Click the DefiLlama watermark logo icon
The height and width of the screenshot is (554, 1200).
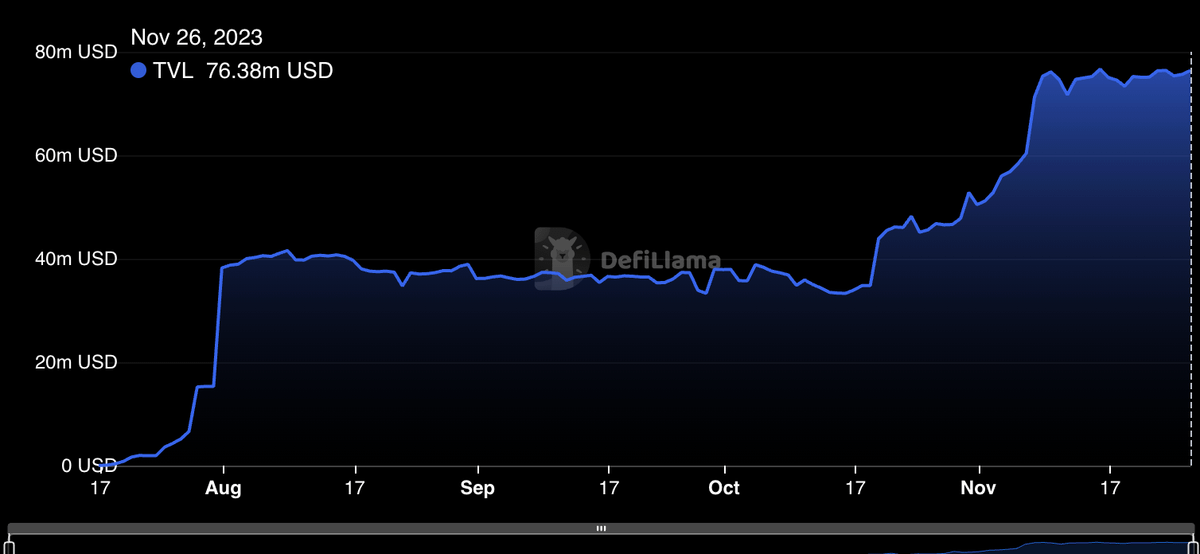point(562,260)
